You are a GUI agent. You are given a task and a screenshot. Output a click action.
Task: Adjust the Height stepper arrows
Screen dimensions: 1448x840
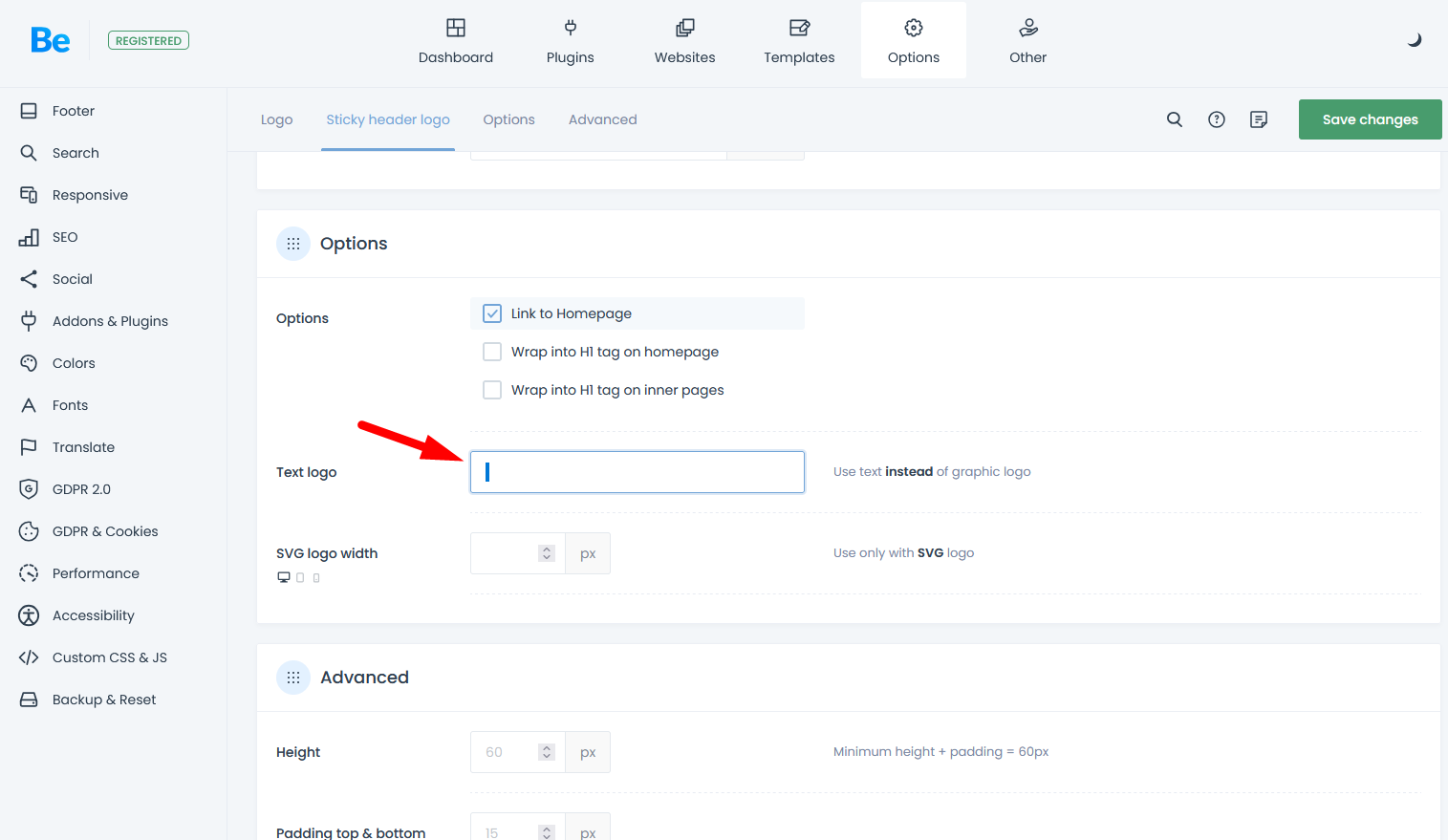(x=547, y=752)
